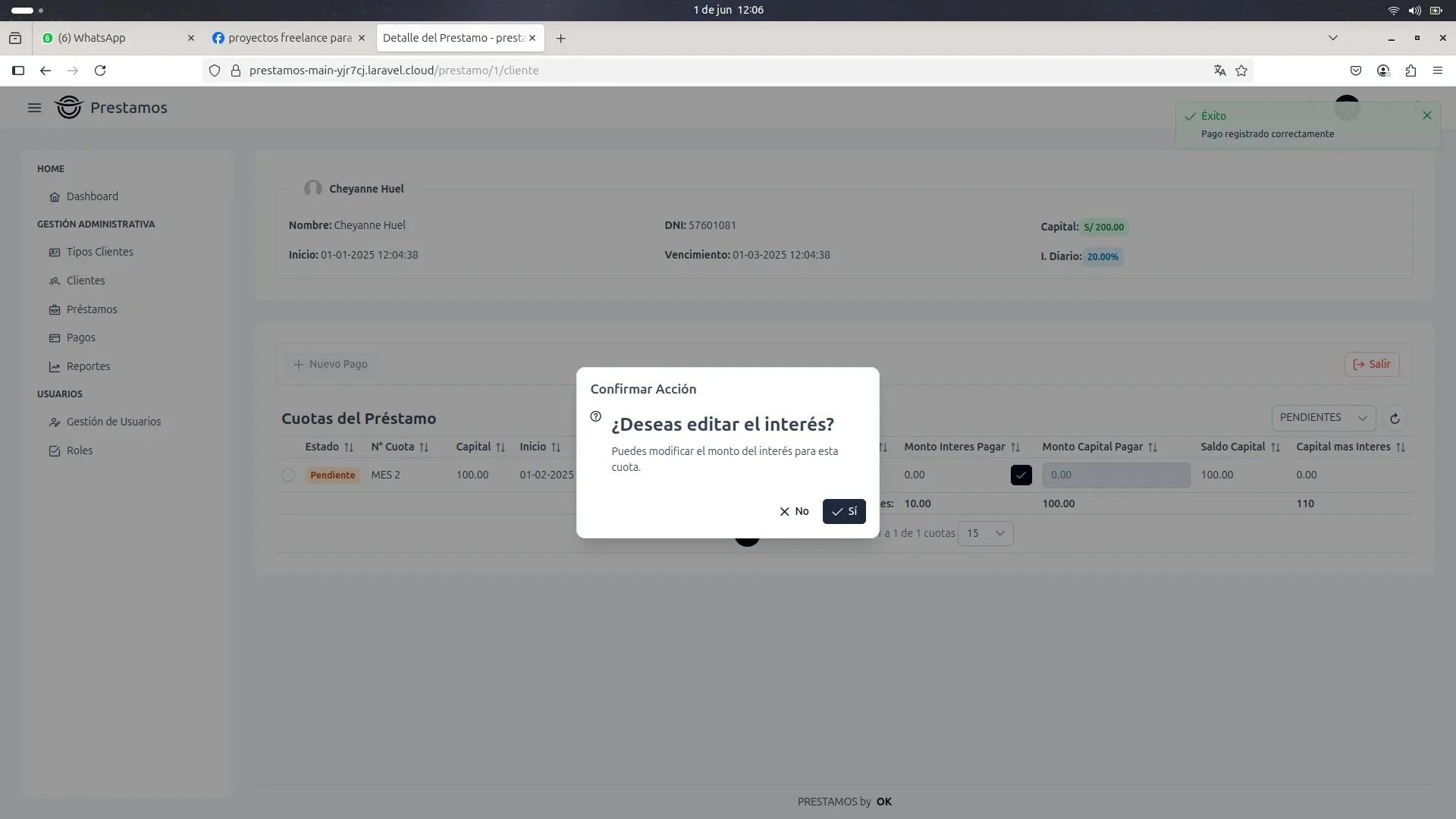Screen dimensions: 1456x819
Task: Bookmark this page with the star icon
Action: [x=1241, y=71]
